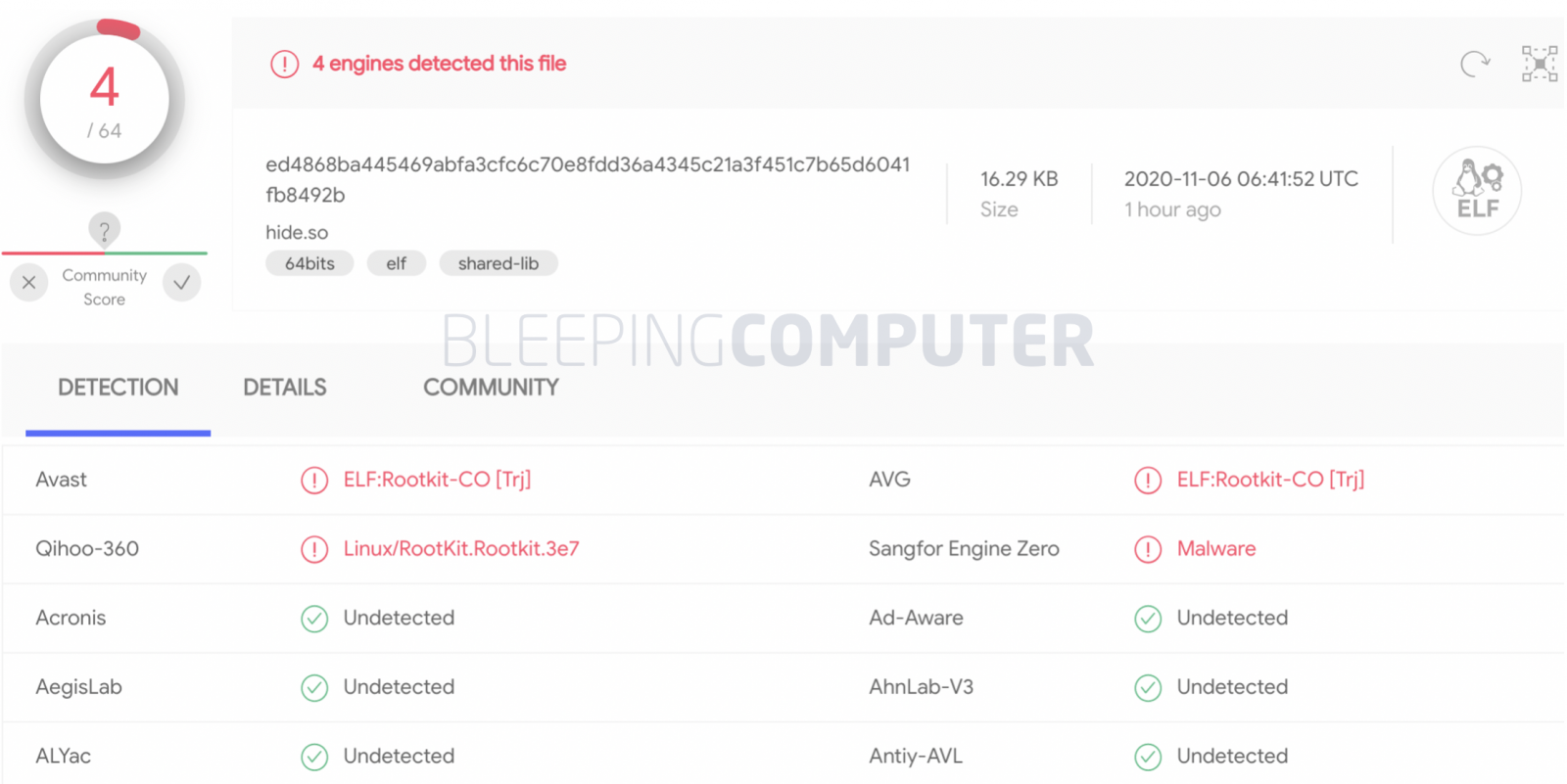Click the community score question mark

[104, 230]
